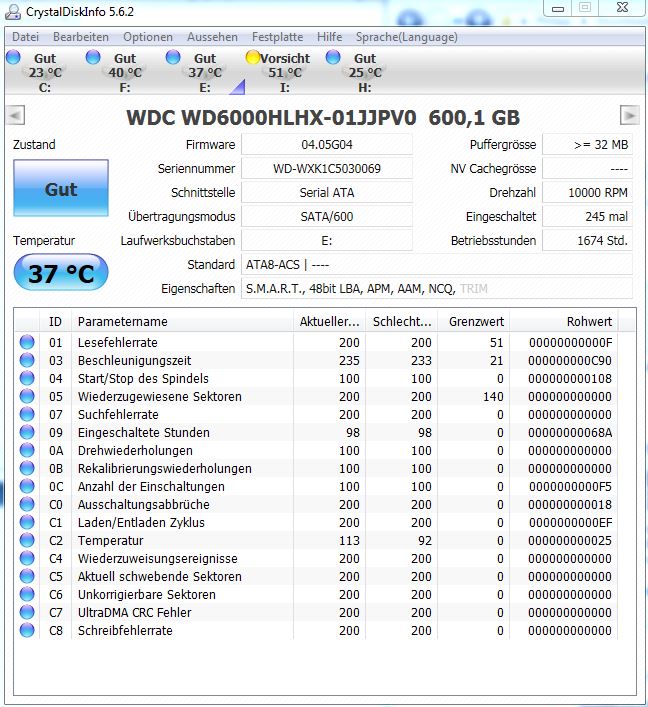Click the Puffergrösse field >= 32 MB

tap(588, 145)
